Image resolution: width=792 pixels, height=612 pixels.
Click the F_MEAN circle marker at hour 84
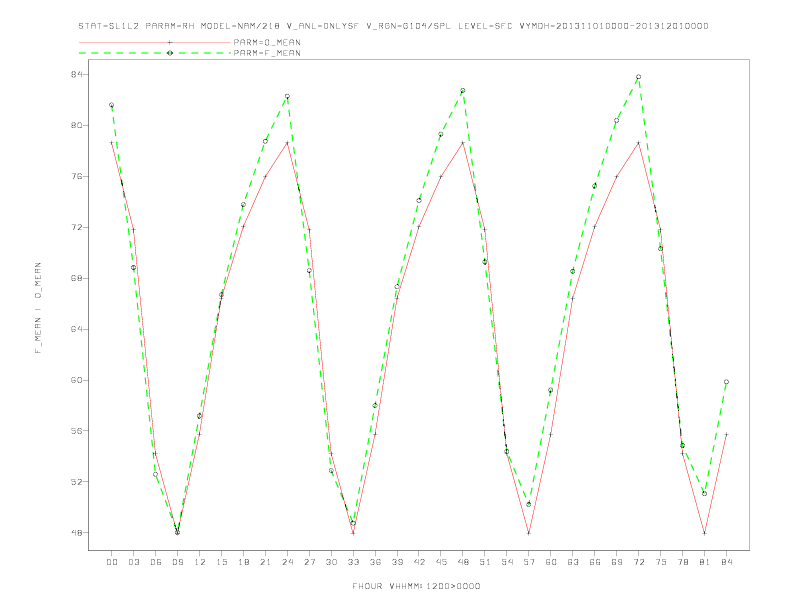pos(726,382)
